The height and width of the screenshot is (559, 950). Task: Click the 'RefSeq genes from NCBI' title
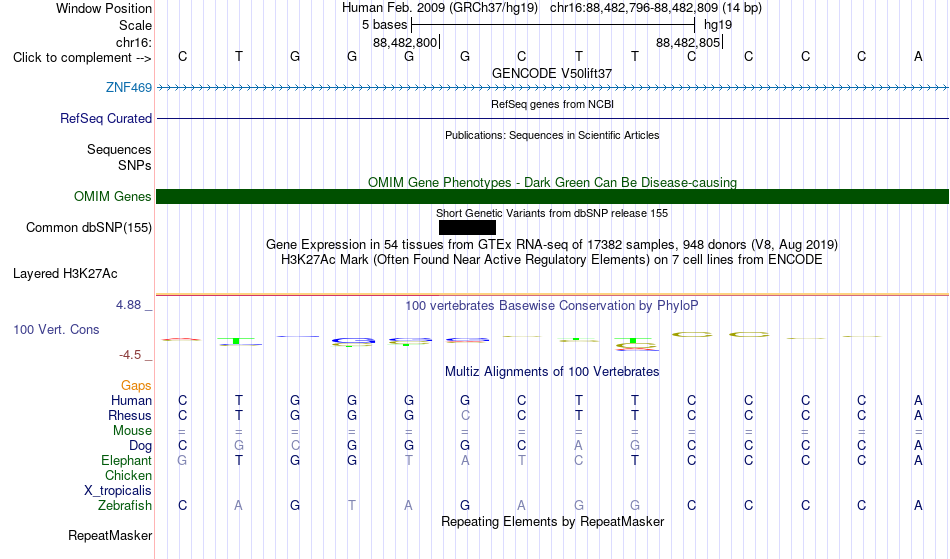click(x=552, y=104)
